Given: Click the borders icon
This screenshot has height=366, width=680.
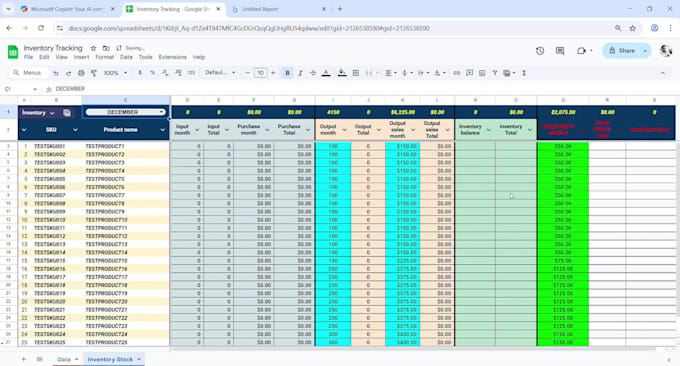Looking at the screenshot, I should [356, 73].
